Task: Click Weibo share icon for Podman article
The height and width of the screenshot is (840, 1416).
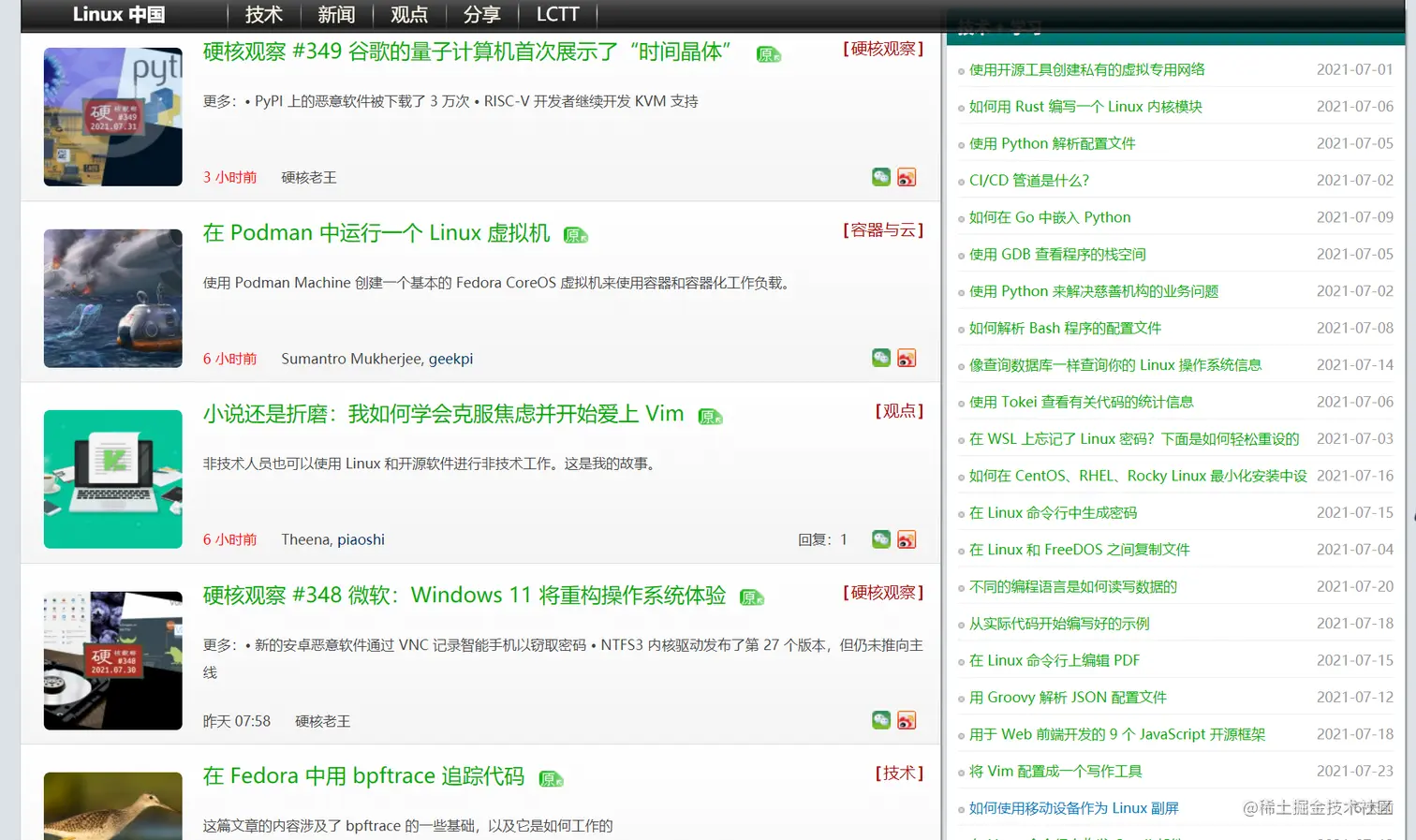Action: point(907,358)
